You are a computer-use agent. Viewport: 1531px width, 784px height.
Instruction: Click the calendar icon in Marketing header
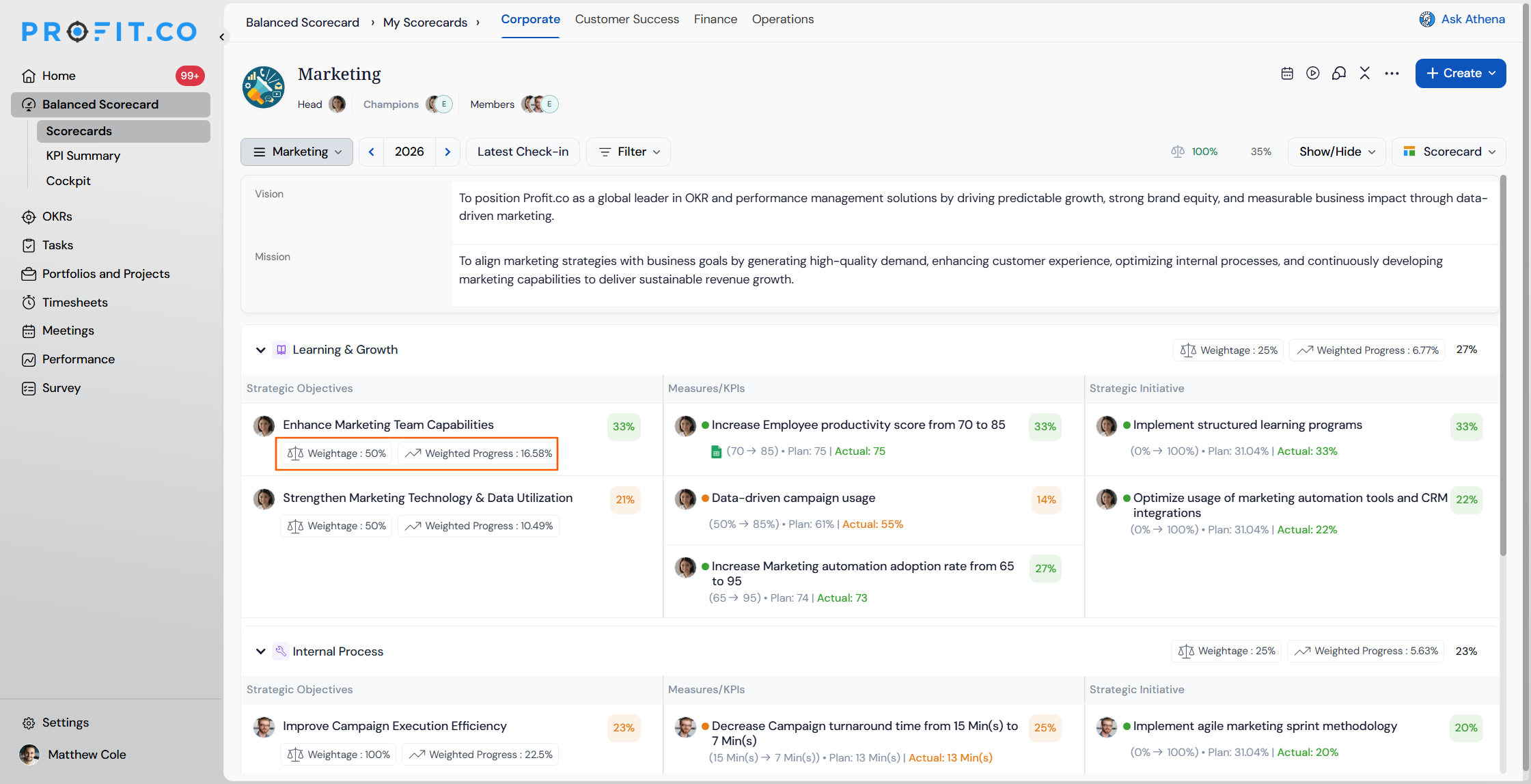click(1287, 74)
